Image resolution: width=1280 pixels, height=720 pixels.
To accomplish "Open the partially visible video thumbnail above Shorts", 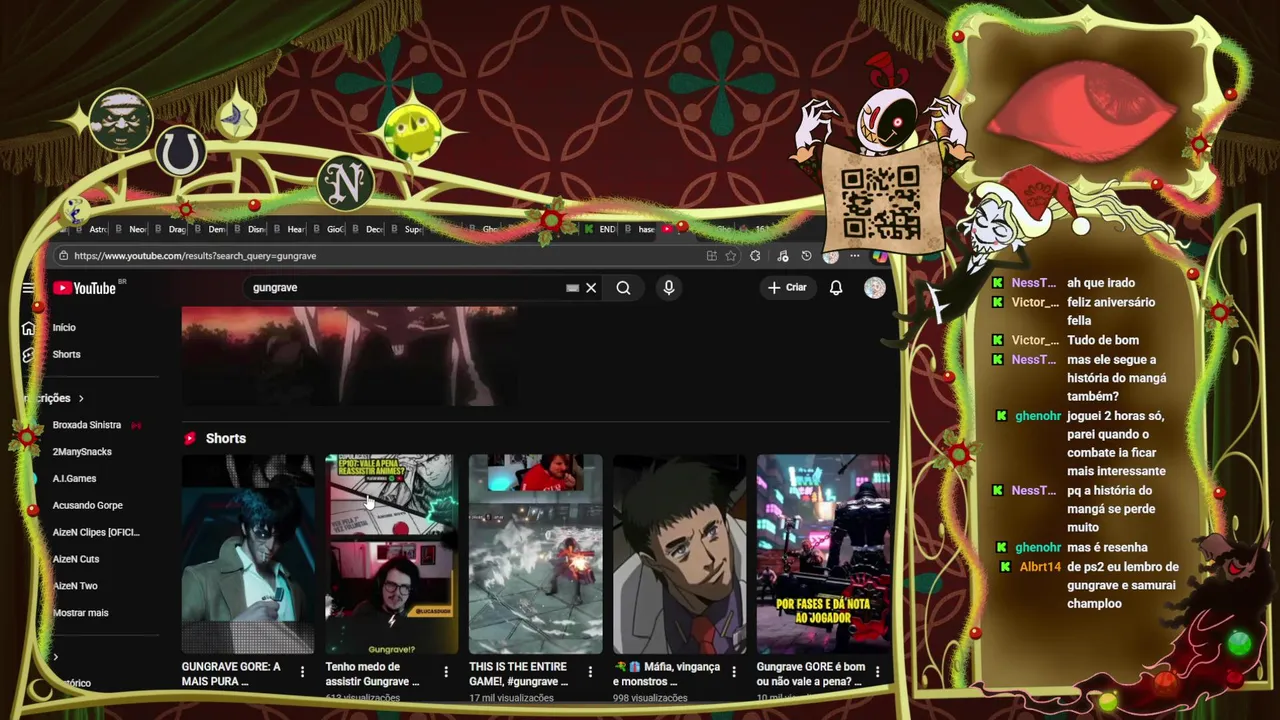I will pos(349,356).
